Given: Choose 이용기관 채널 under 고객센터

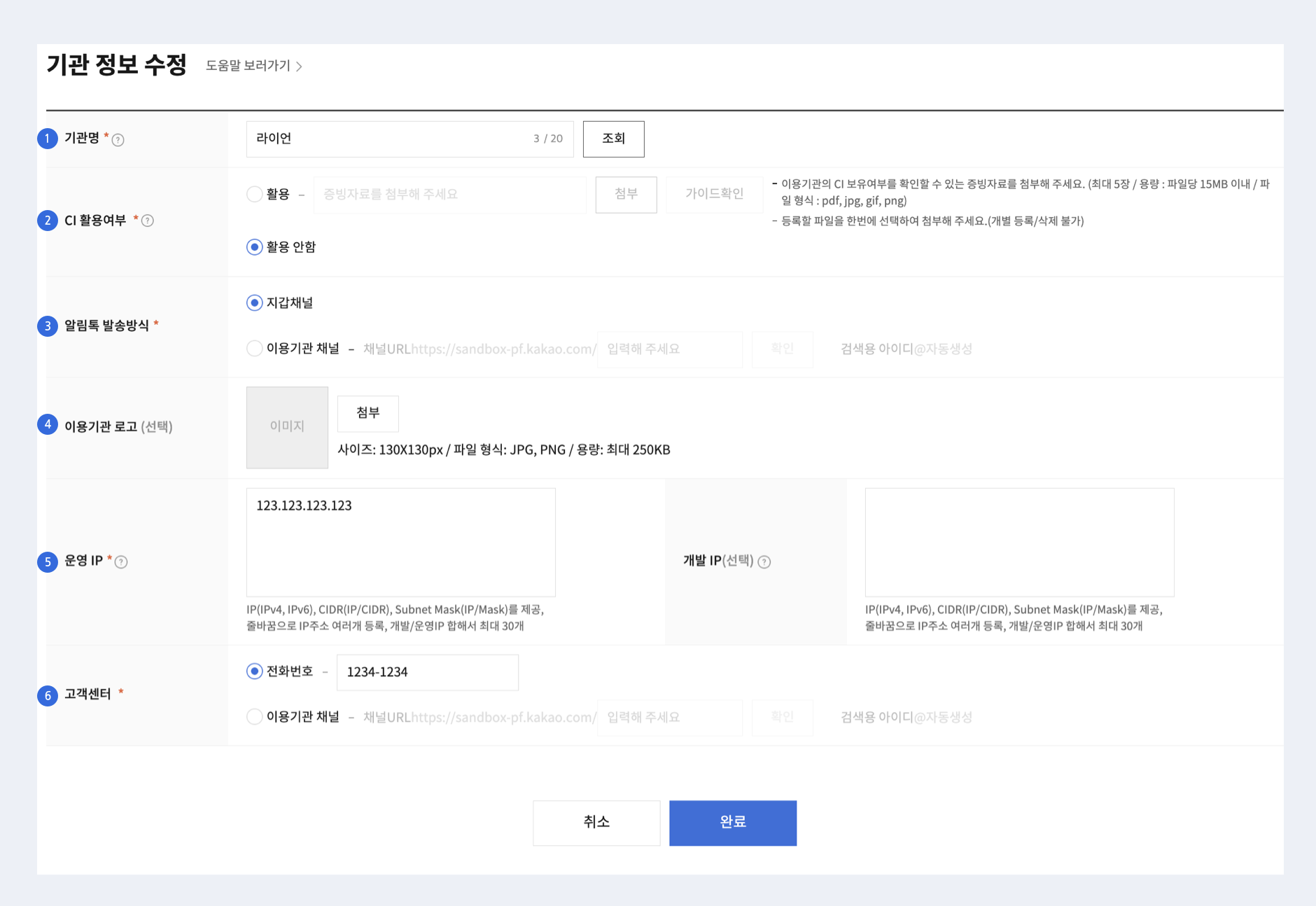Looking at the screenshot, I should point(255,717).
